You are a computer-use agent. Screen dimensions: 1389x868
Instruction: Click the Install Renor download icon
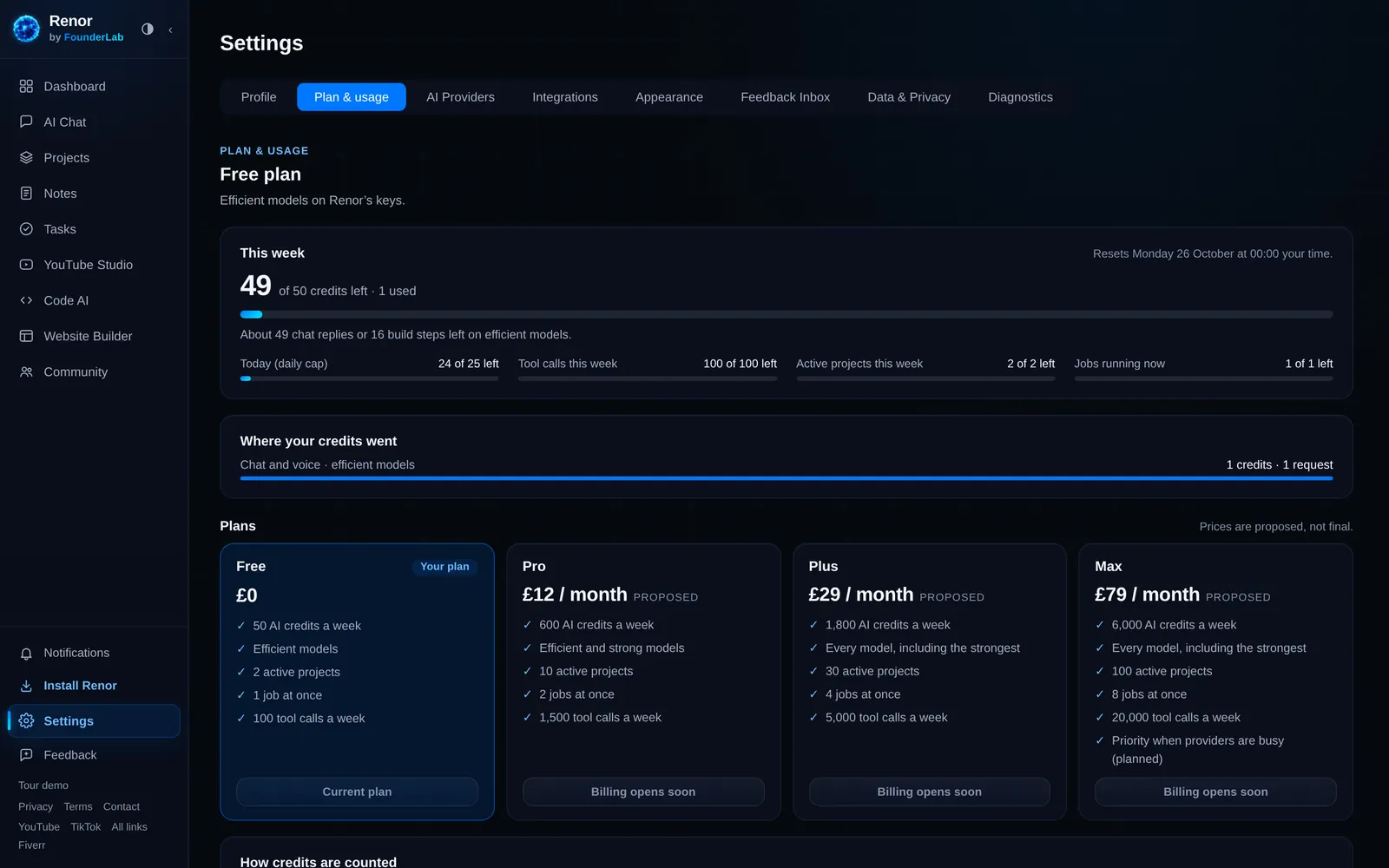[x=26, y=685]
